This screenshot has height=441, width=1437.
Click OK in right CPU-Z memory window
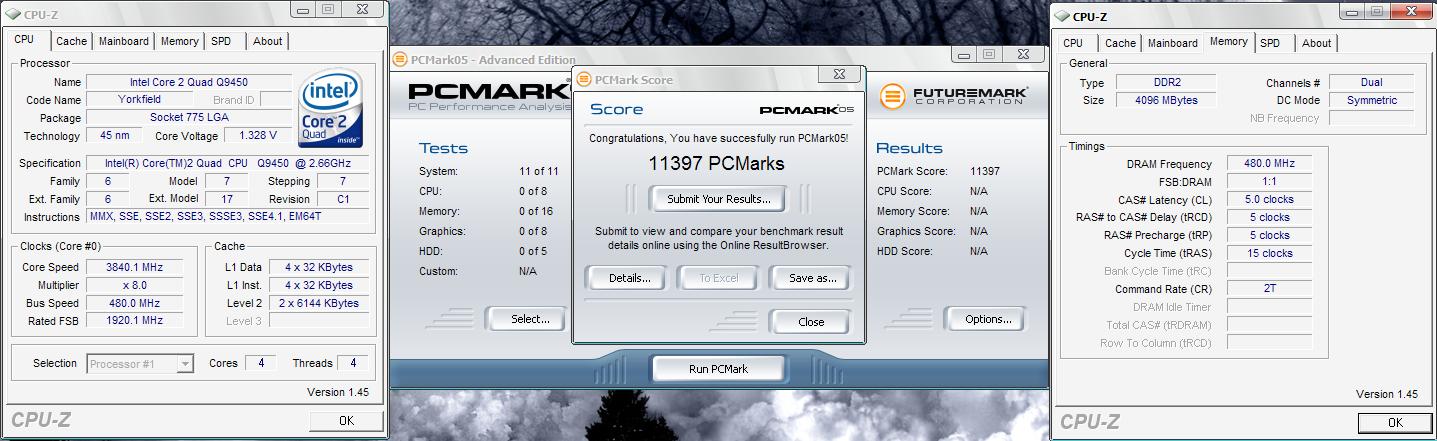pyautogui.click(x=1395, y=423)
